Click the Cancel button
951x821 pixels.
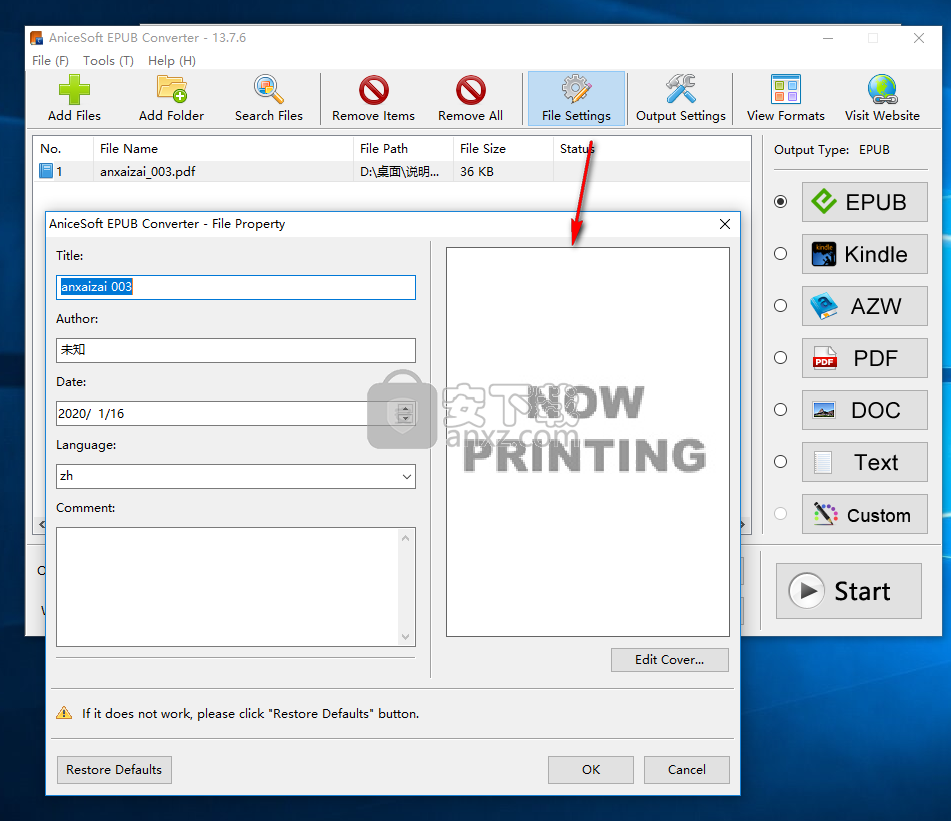click(687, 769)
